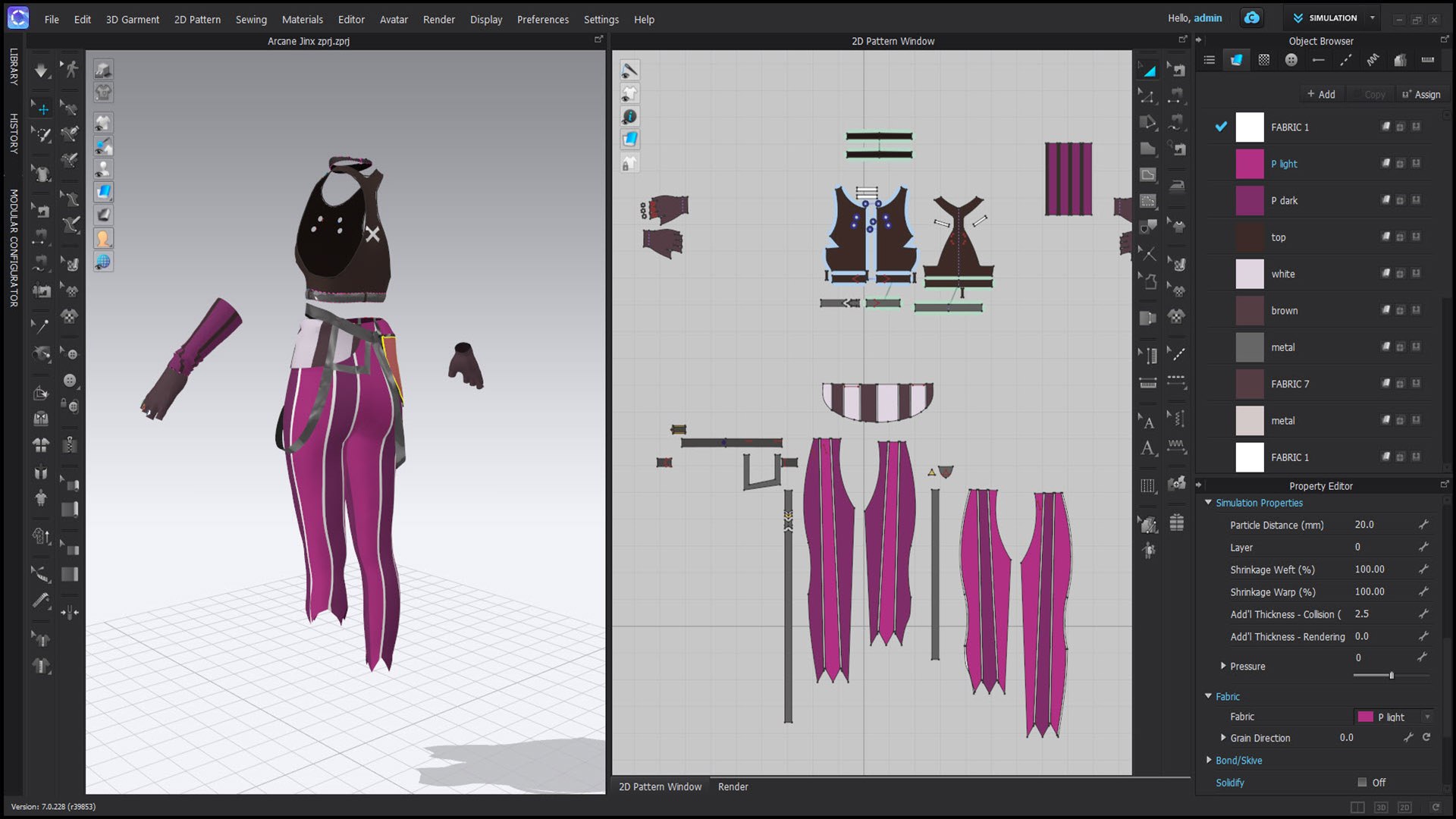Open the Topstitch tab in Object Browser
This screenshot has width=1456, height=819.
point(1345,60)
